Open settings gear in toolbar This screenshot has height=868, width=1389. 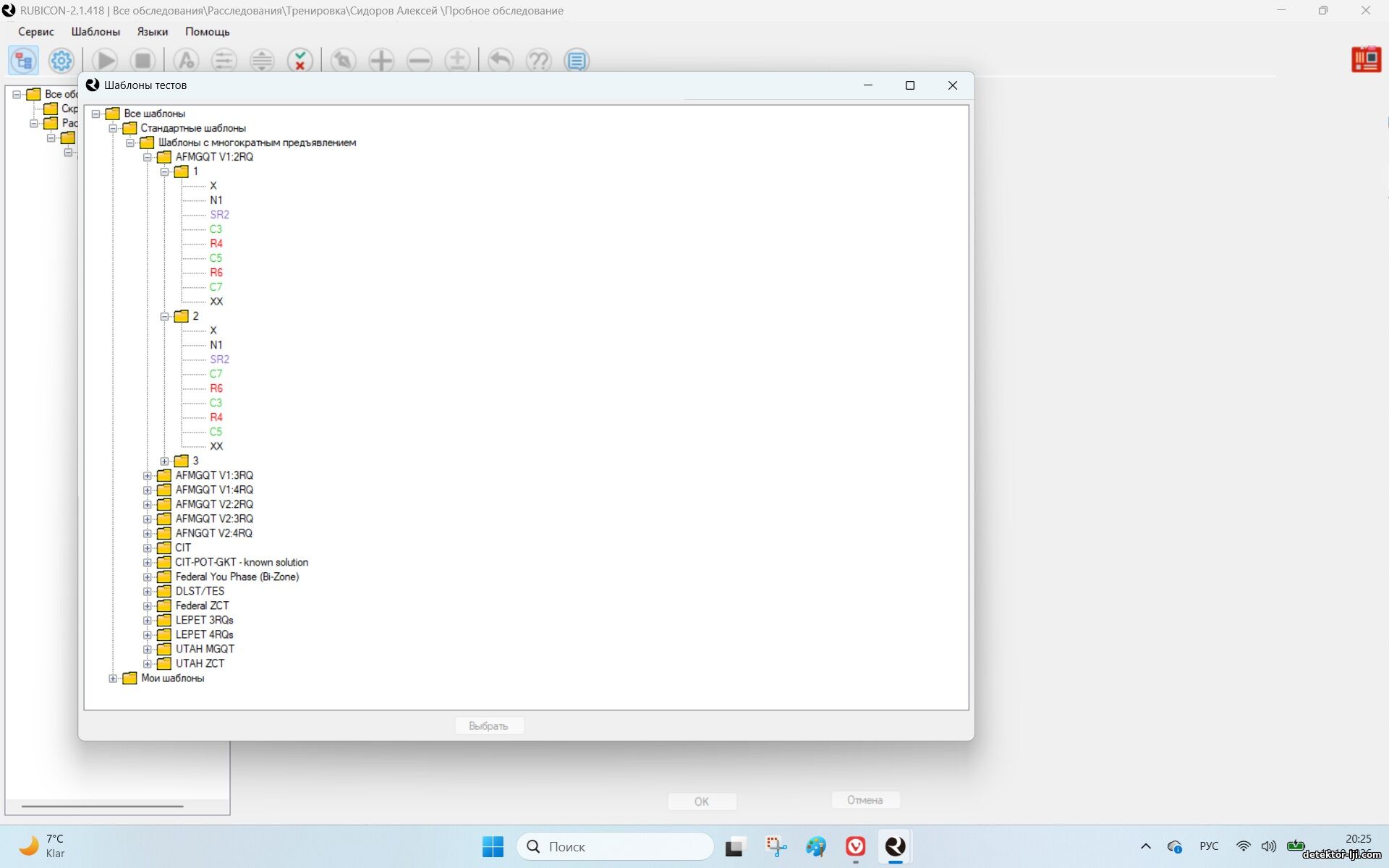click(61, 60)
